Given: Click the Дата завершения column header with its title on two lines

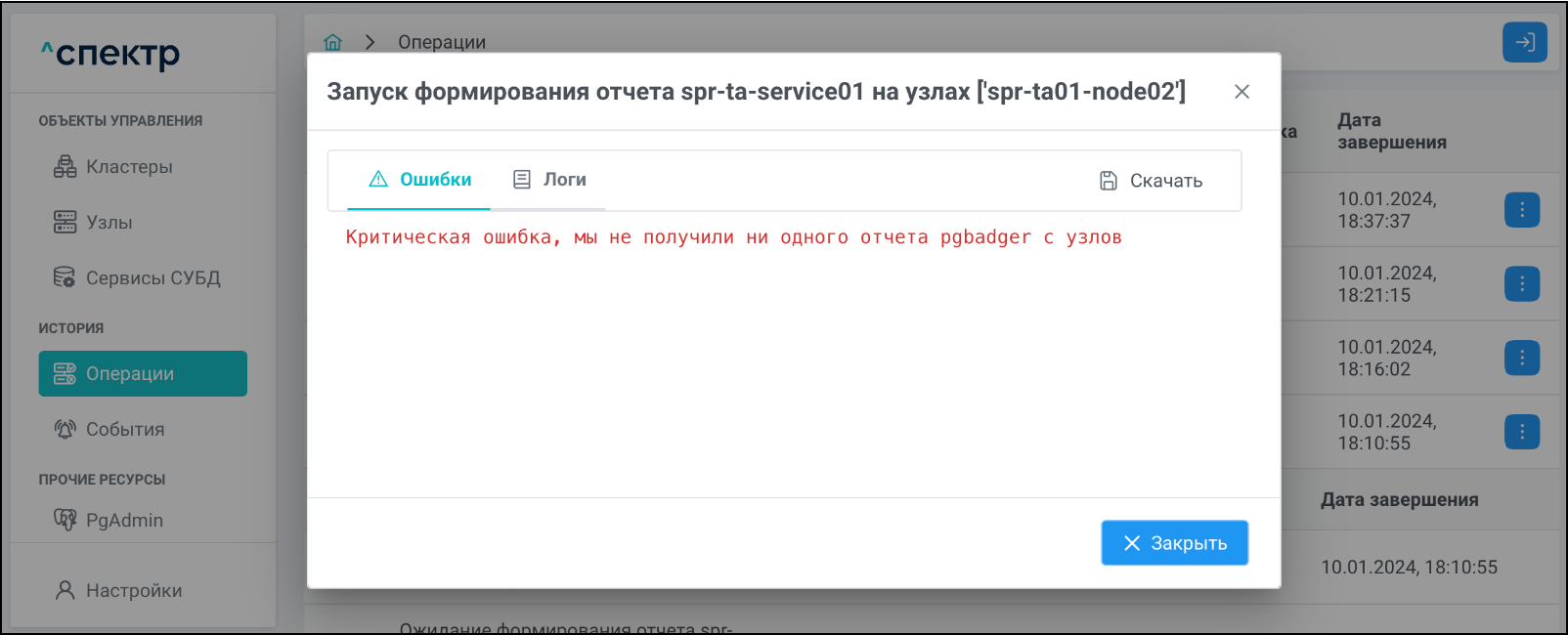Looking at the screenshot, I should [1392, 131].
